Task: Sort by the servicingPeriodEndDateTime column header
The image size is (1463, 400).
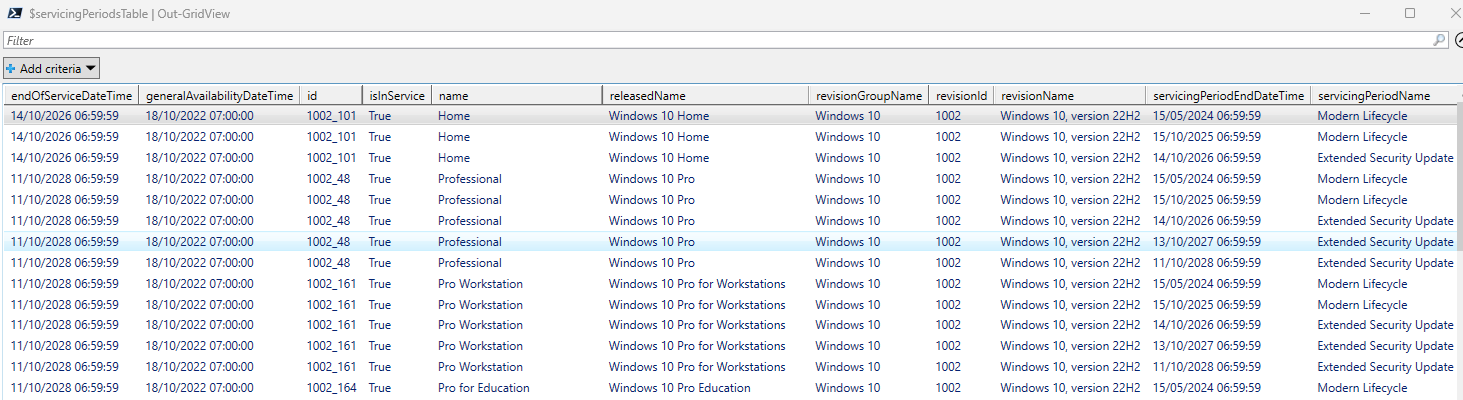Action: [x=1228, y=96]
